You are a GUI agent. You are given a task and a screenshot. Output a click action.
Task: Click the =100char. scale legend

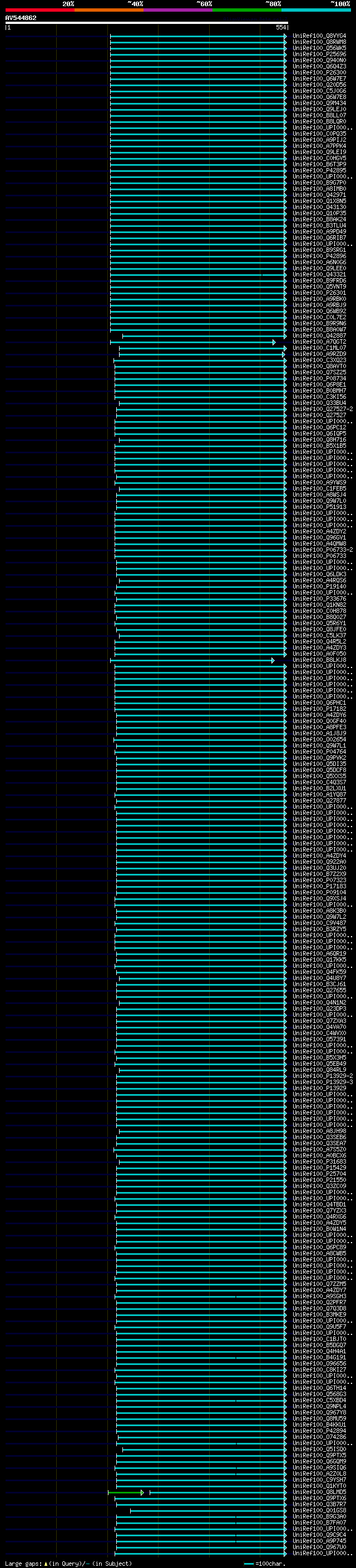tap(265, 1564)
